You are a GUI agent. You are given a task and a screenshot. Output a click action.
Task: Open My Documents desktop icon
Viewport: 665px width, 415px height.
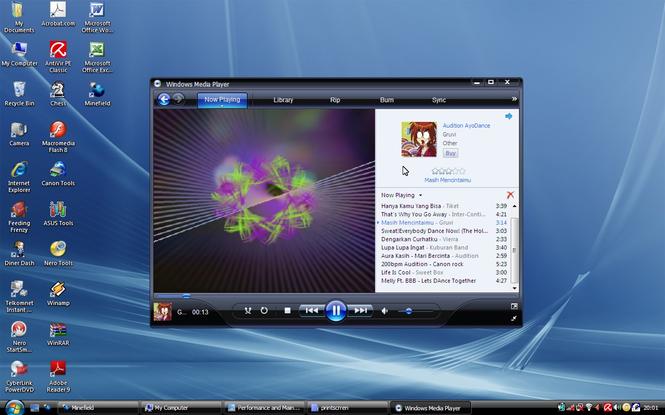(19, 17)
